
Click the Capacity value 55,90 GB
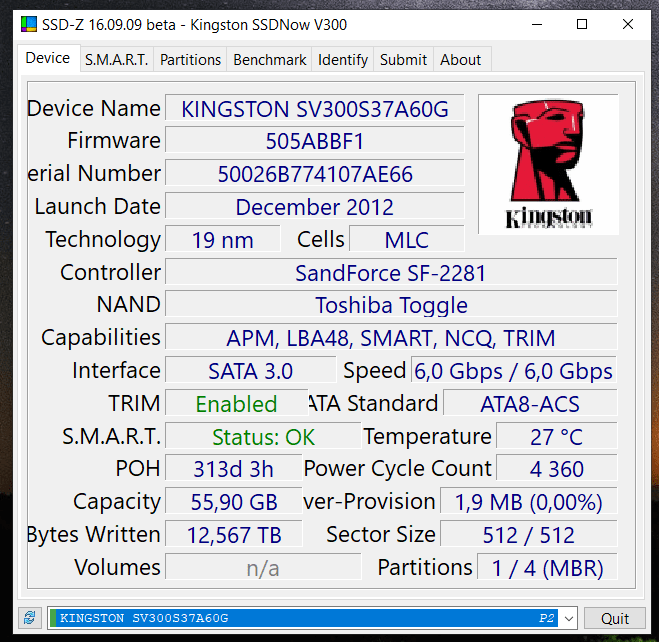(234, 502)
